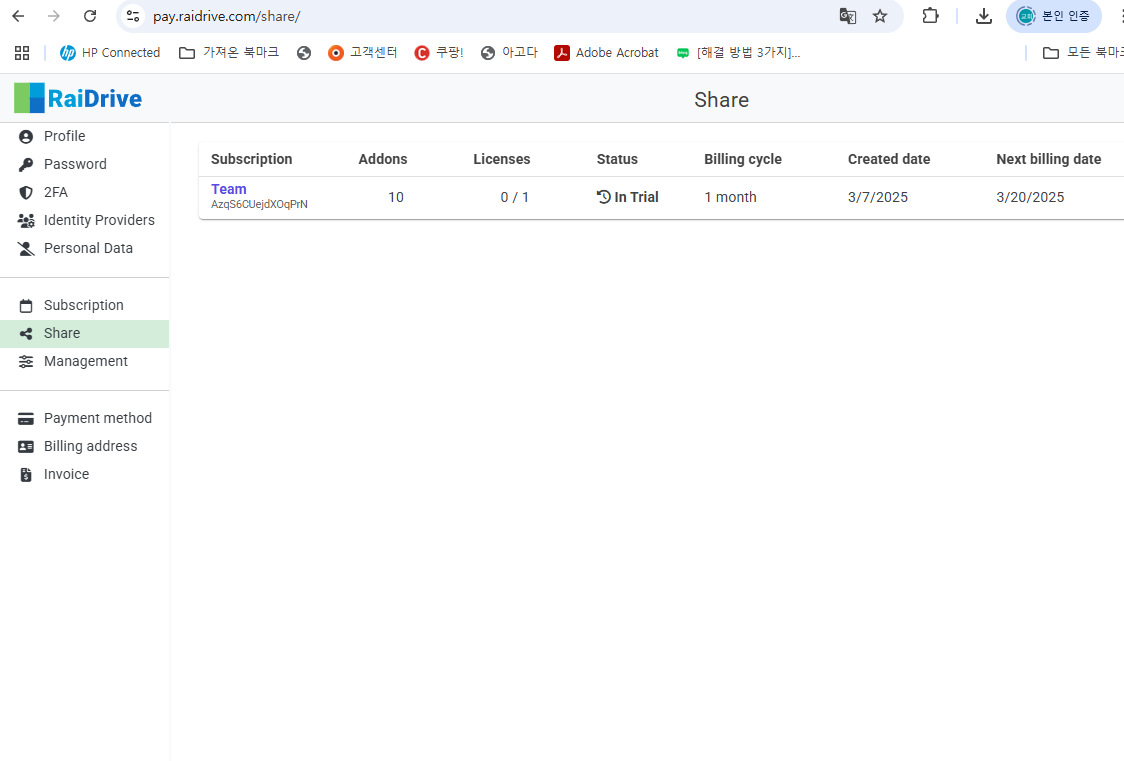Open Management page
This screenshot has width=1124, height=761.
tap(85, 361)
